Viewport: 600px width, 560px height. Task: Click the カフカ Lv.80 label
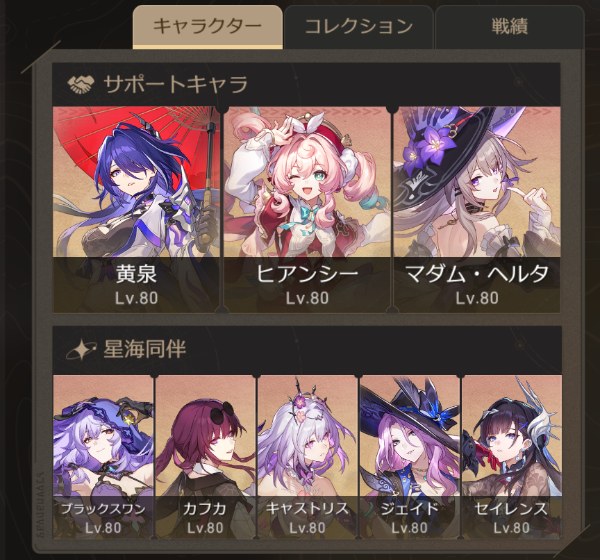tap(205, 528)
